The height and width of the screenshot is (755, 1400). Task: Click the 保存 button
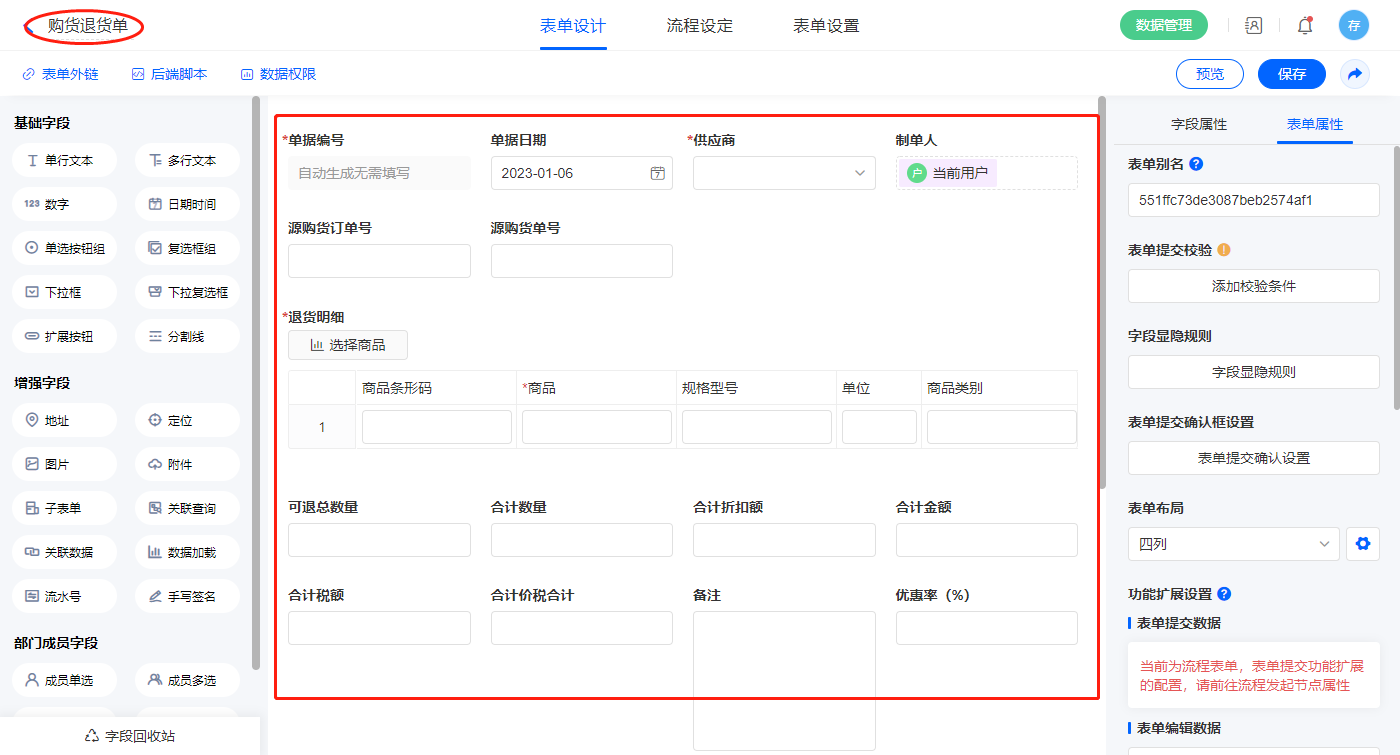(x=1291, y=74)
